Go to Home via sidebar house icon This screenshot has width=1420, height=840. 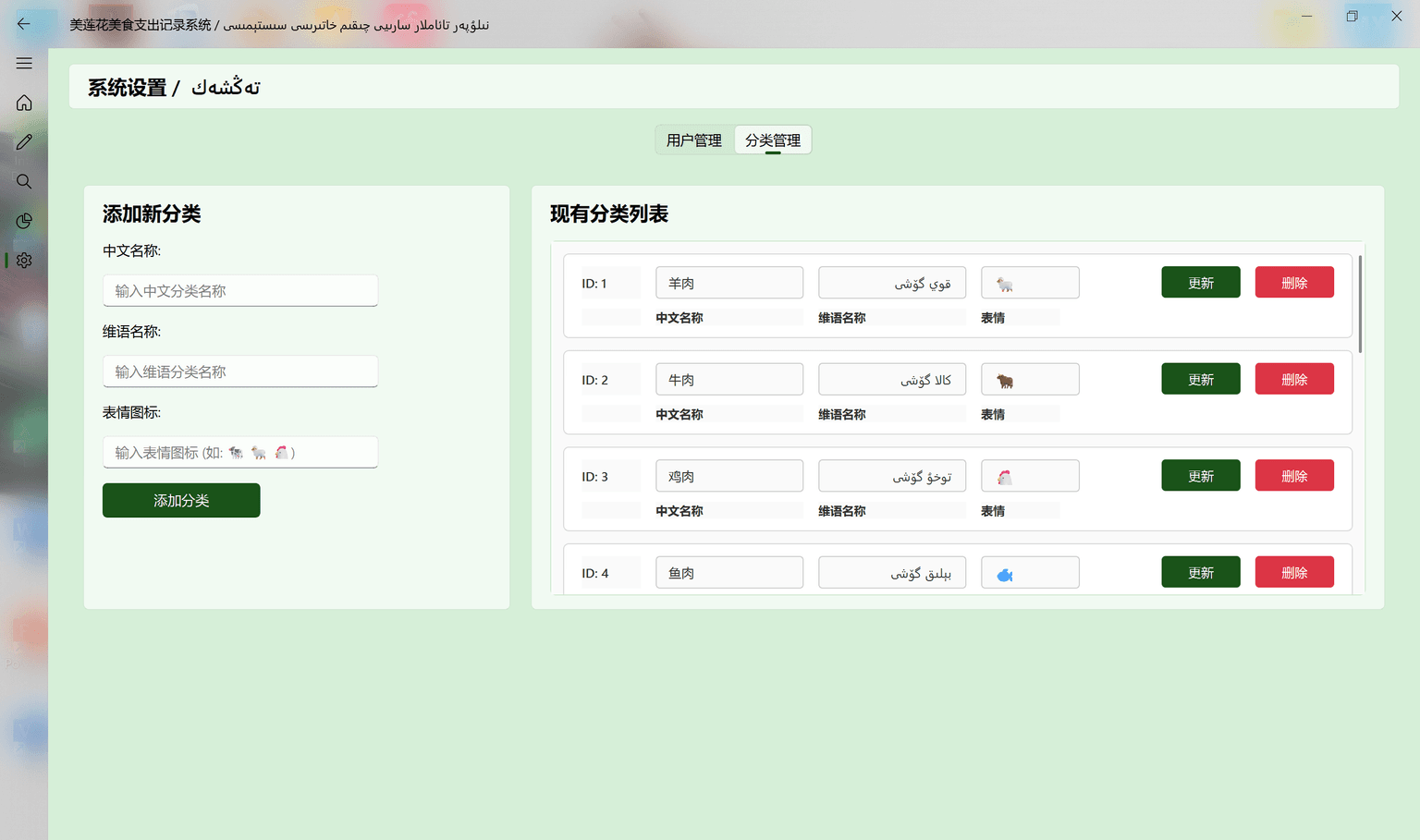coord(24,103)
